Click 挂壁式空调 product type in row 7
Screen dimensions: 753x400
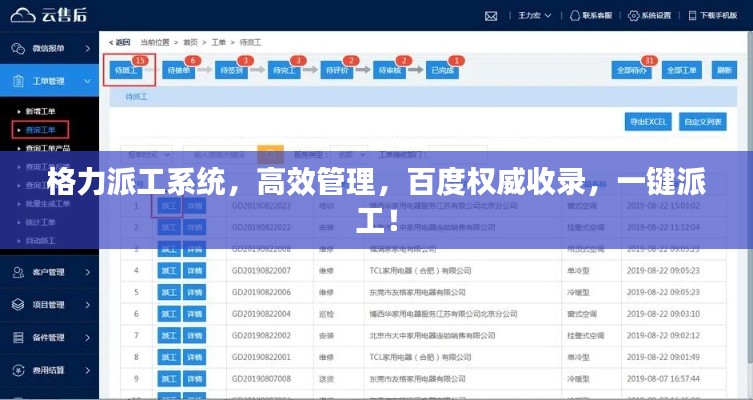pyautogui.click(x=585, y=336)
